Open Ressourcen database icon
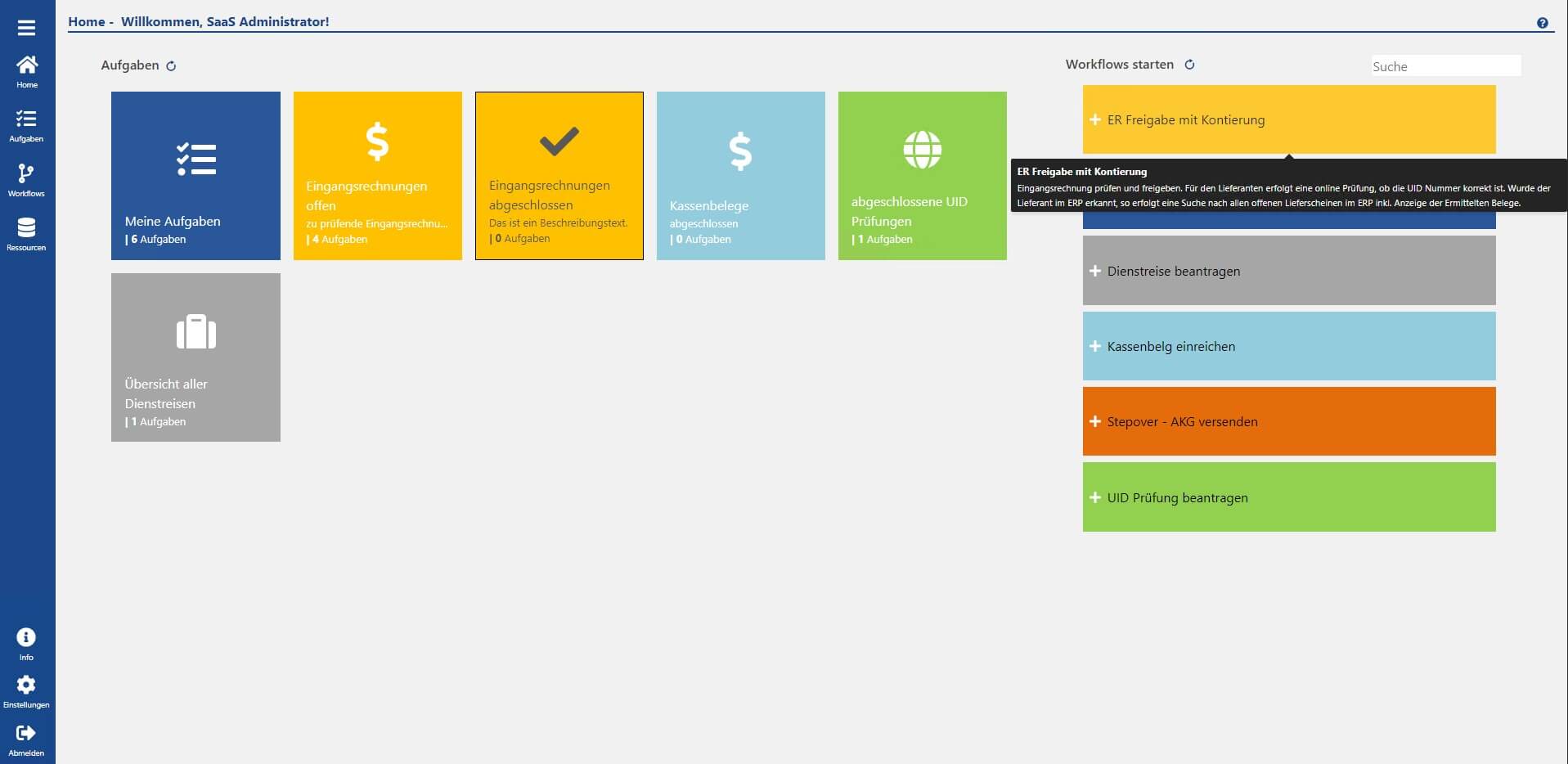 tap(26, 233)
